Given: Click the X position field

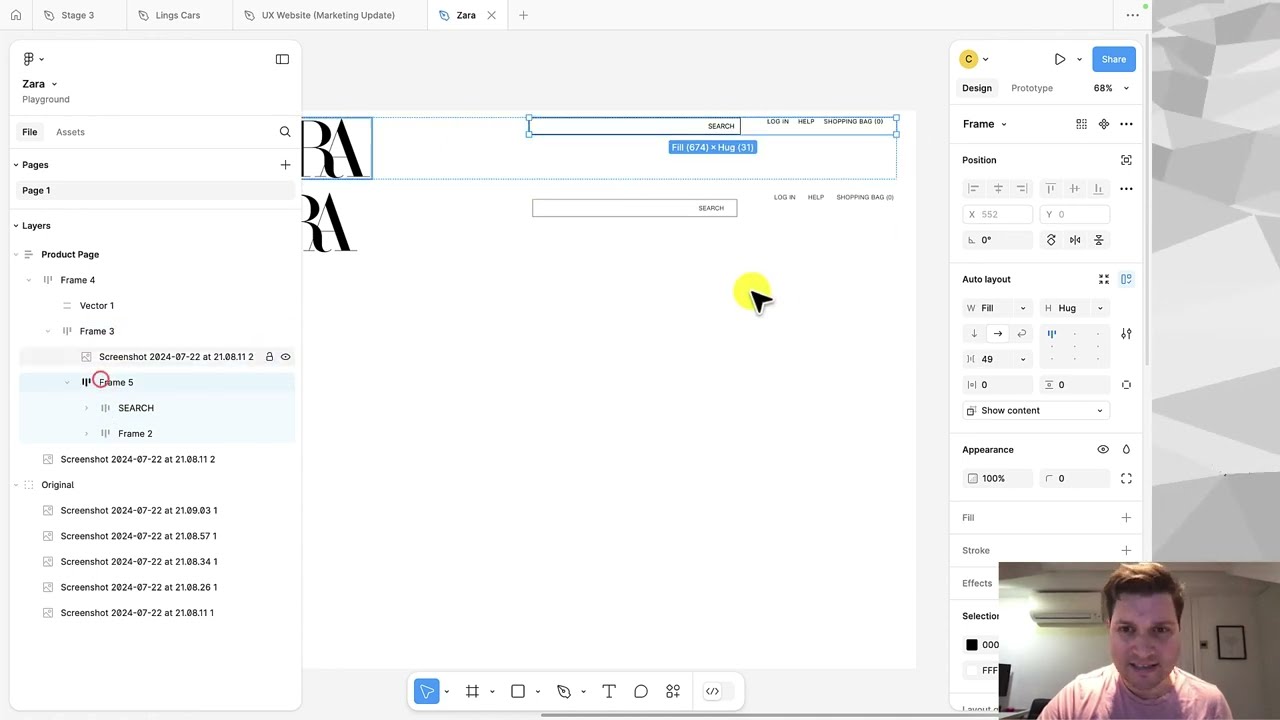Looking at the screenshot, I should point(997,214).
